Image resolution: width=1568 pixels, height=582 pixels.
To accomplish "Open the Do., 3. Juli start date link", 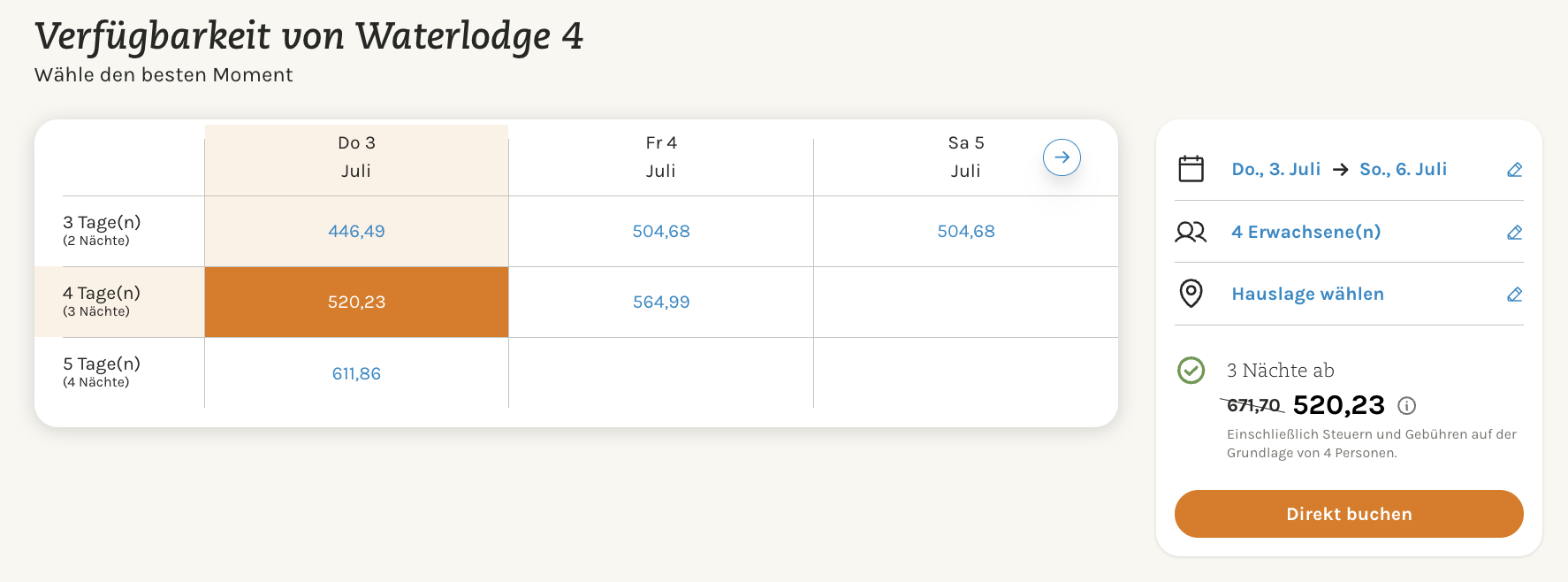I will point(1276,169).
